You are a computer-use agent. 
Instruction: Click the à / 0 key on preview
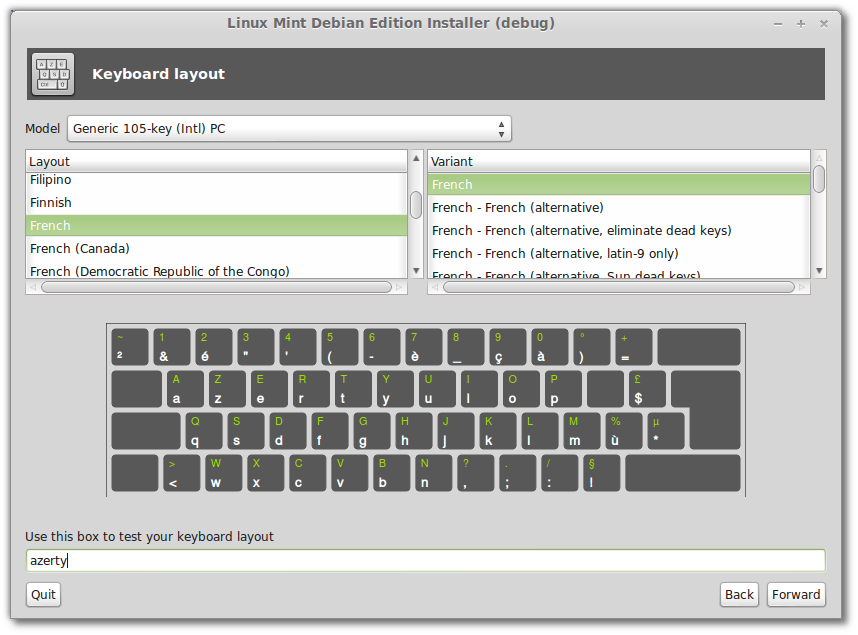pos(550,347)
